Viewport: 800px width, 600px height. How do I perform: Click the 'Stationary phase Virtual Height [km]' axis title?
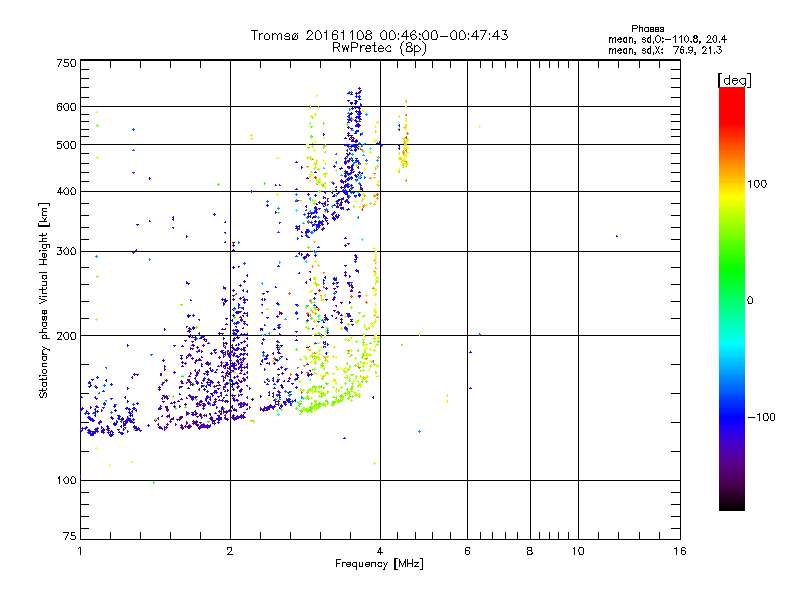(44, 301)
